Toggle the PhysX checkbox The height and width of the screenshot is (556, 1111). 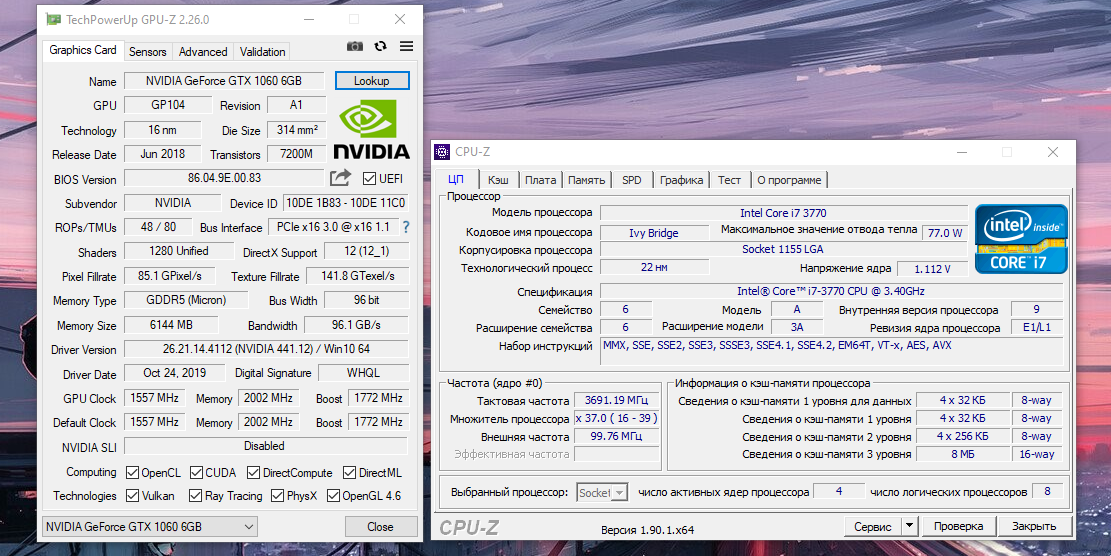pyautogui.click(x=277, y=496)
